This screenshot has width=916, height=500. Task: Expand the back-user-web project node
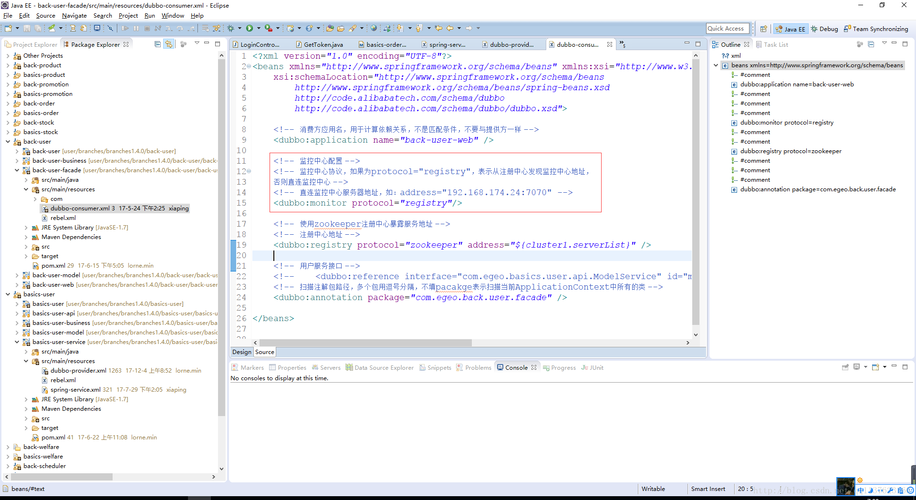pyautogui.click(x=17, y=284)
